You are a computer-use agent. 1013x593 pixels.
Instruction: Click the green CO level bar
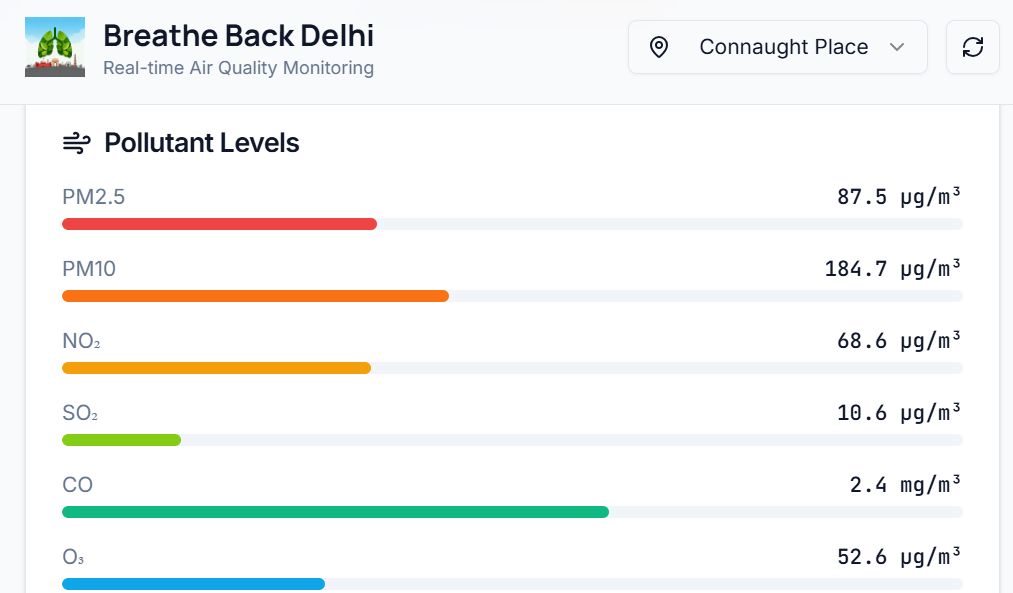[x=335, y=512]
